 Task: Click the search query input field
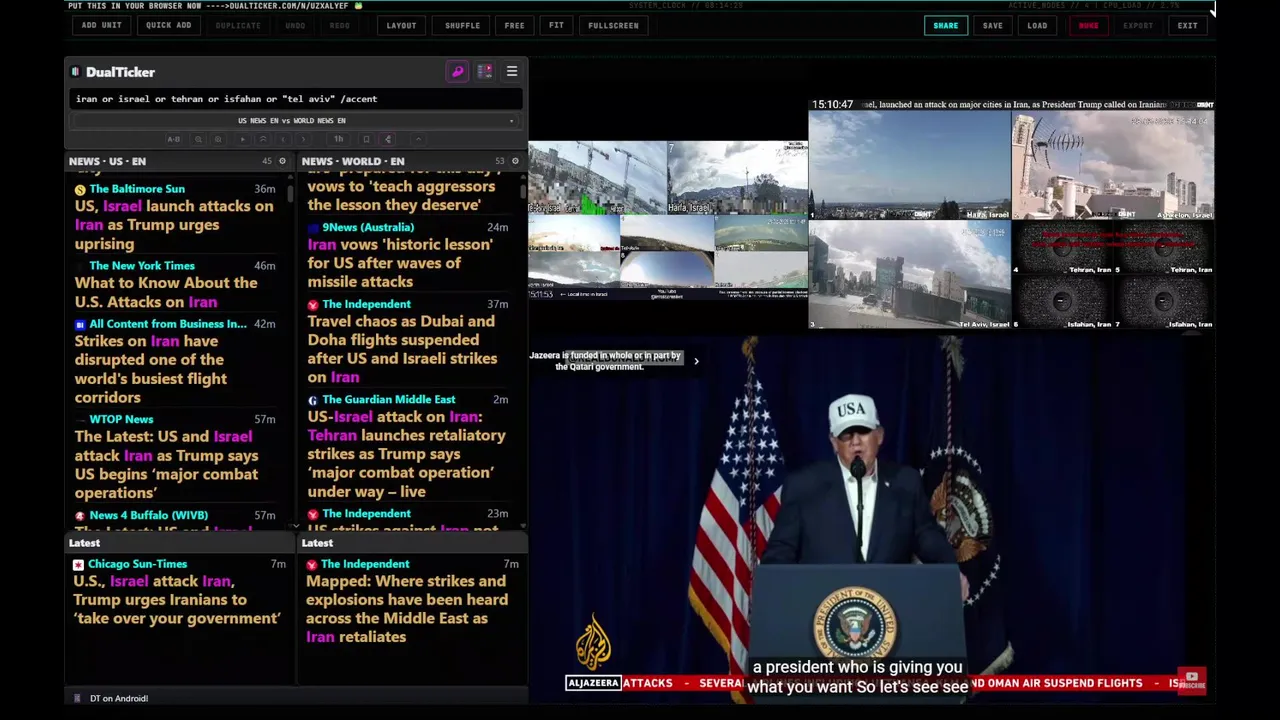[x=296, y=99]
